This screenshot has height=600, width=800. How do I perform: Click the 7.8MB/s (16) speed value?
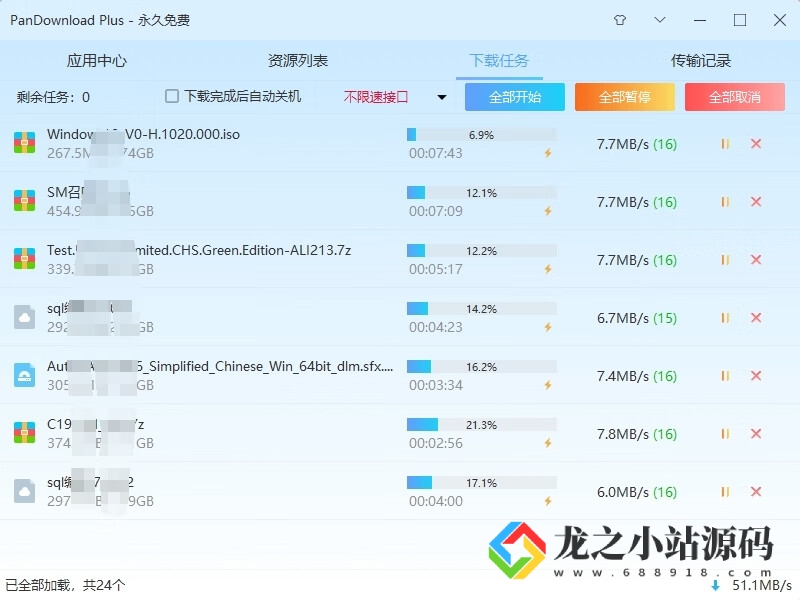[637, 434]
